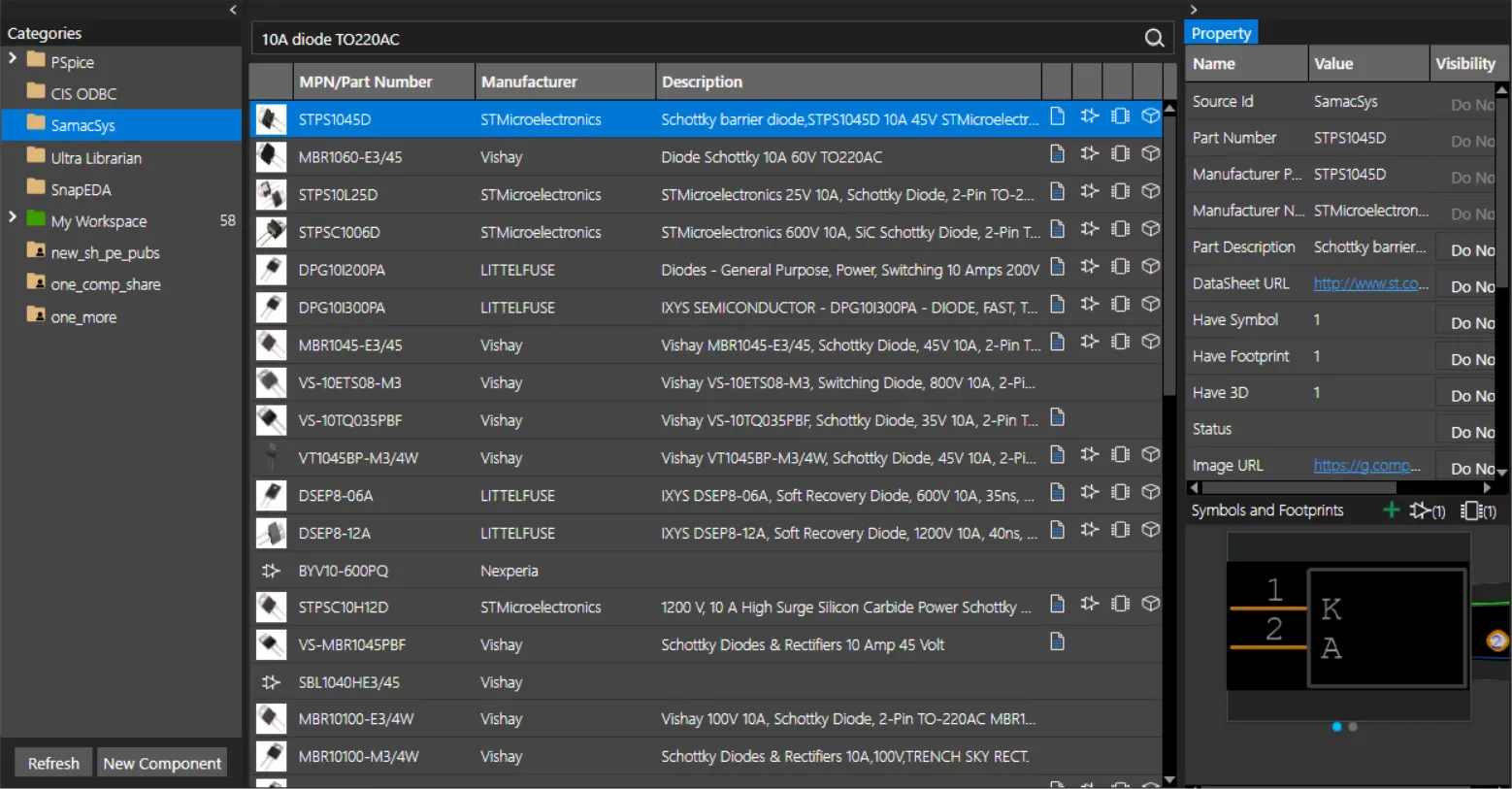
Task: Select the VS-10ETS08-M3 part row
Action: click(x=706, y=382)
